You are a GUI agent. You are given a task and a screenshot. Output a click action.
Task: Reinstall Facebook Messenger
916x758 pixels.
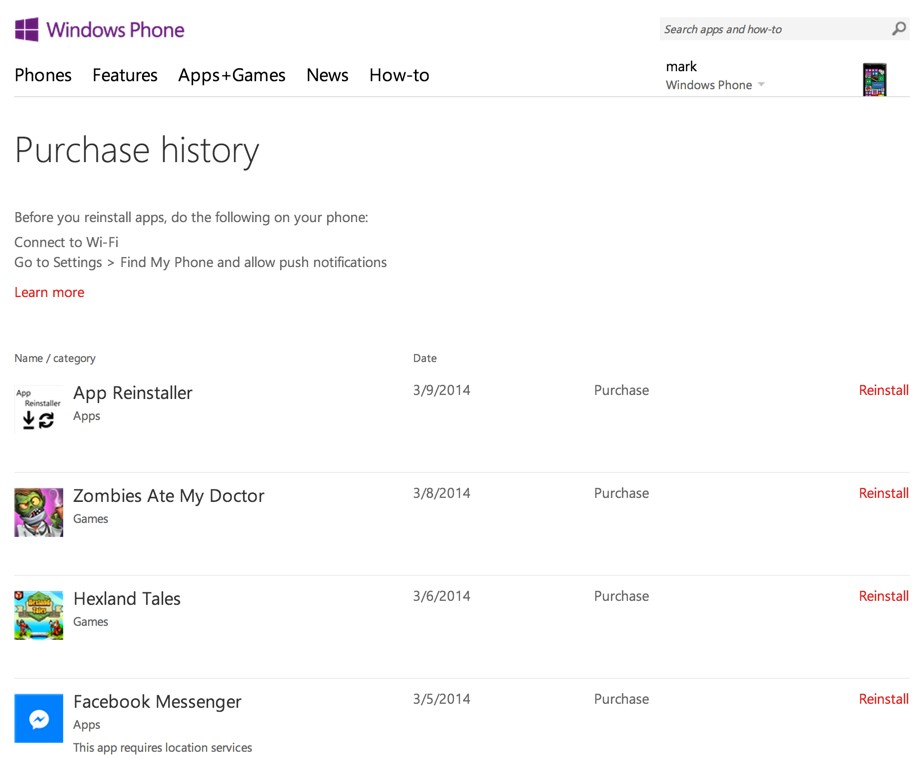pos(883,699)
